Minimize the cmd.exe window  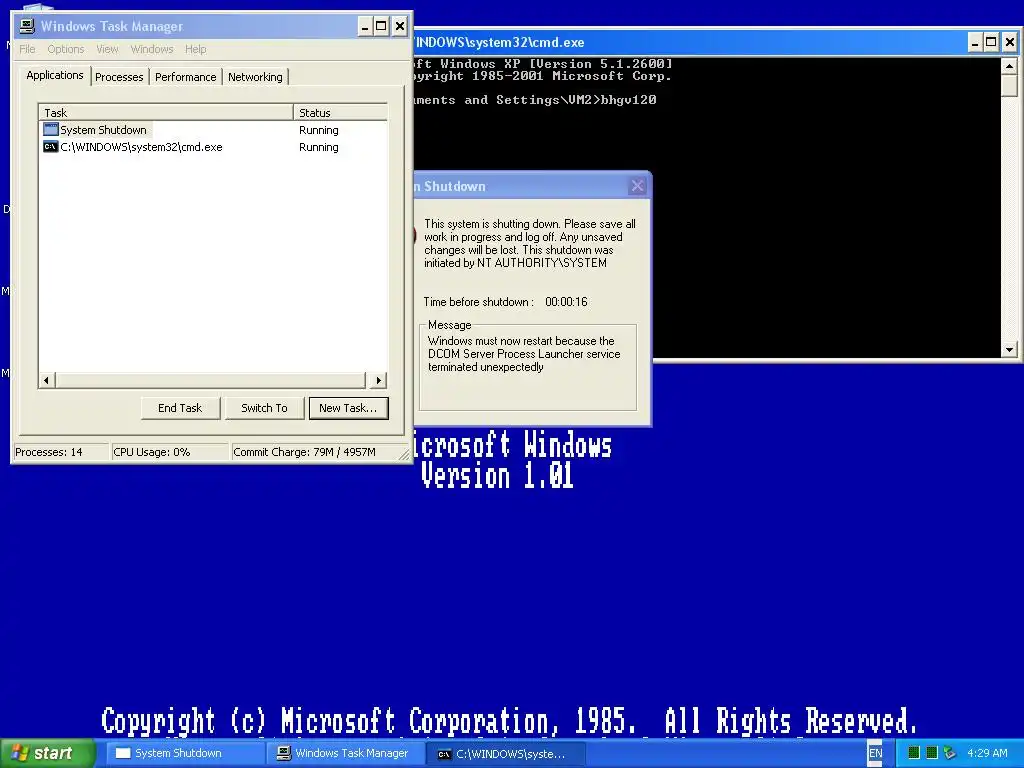click(974, 42)
